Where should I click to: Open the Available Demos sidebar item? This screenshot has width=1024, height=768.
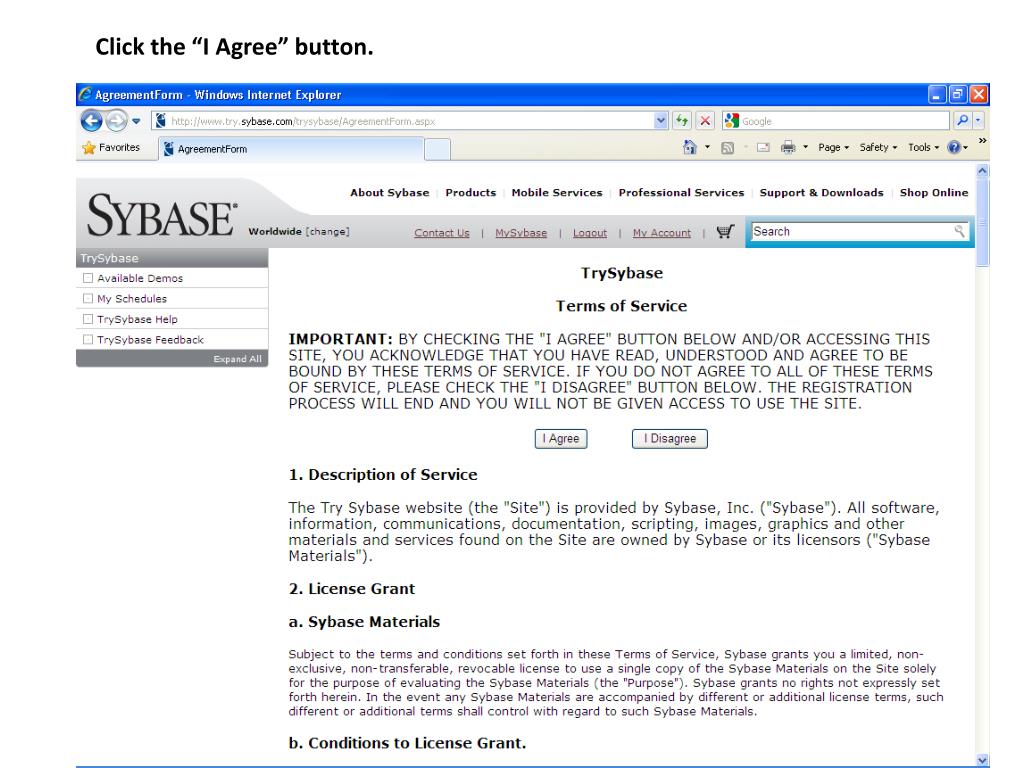(140, 278)
